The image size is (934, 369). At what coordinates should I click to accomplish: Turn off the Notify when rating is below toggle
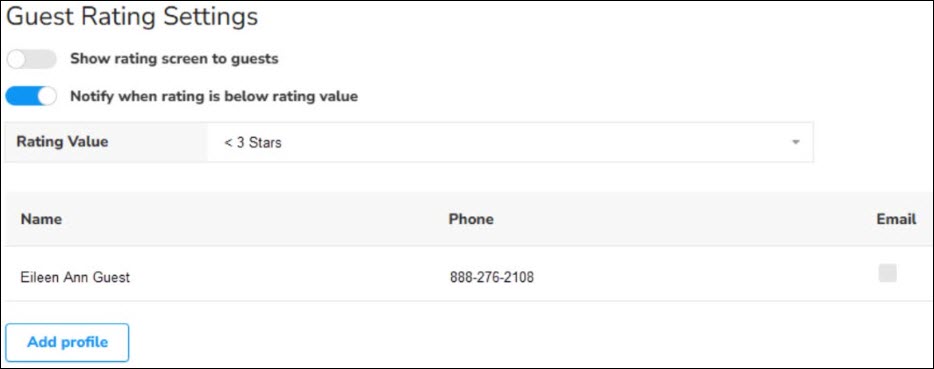click(x=31, y=96)
